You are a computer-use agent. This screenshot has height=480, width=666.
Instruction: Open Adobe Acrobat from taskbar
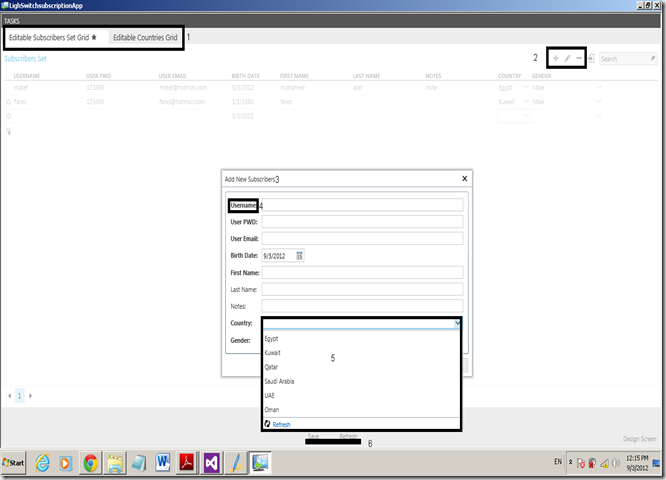pyautogui.click(x=187, y=462)
